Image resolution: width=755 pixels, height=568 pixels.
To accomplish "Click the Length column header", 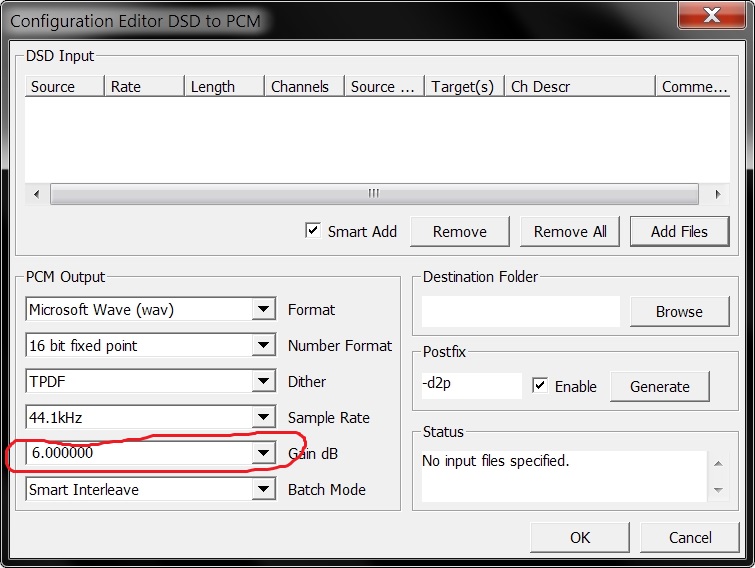I will coord(224,86).
